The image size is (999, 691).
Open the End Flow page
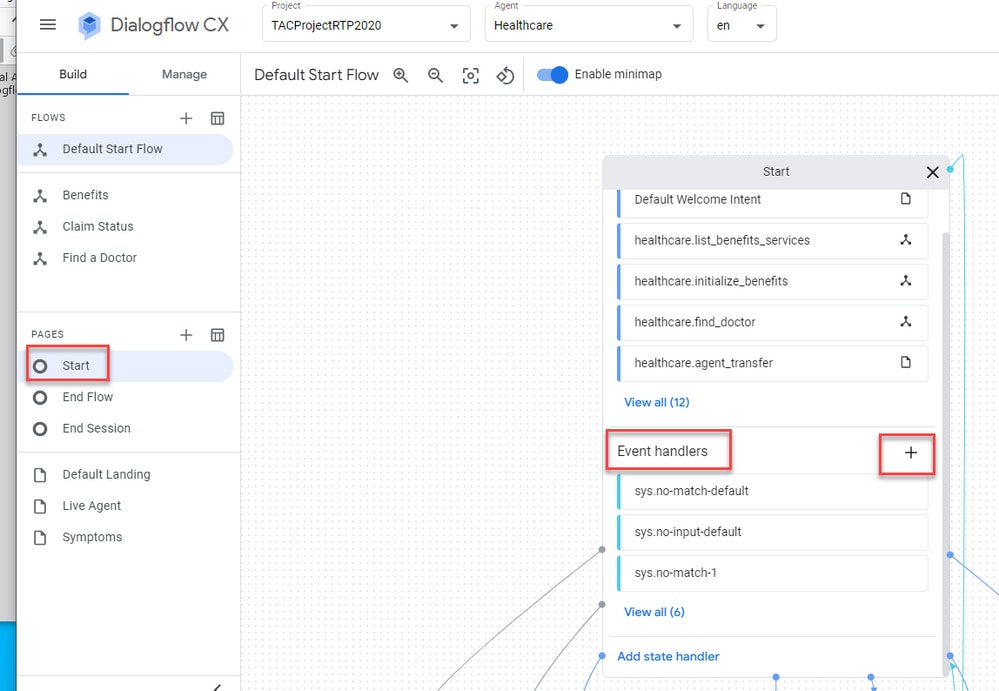126,397
